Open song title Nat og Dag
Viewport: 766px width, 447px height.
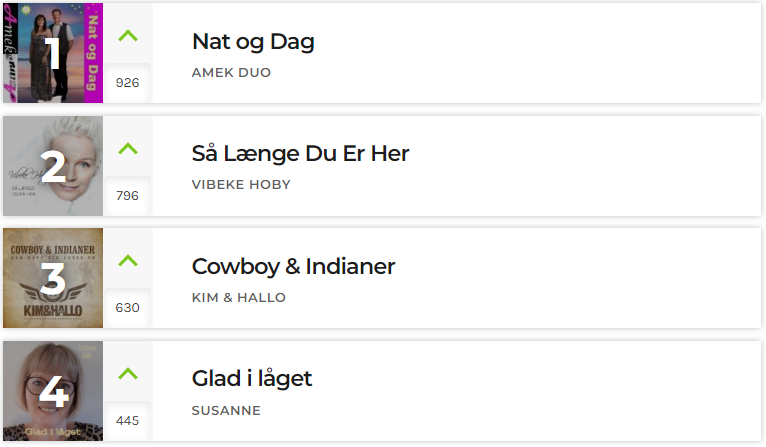tap(253, 42)
